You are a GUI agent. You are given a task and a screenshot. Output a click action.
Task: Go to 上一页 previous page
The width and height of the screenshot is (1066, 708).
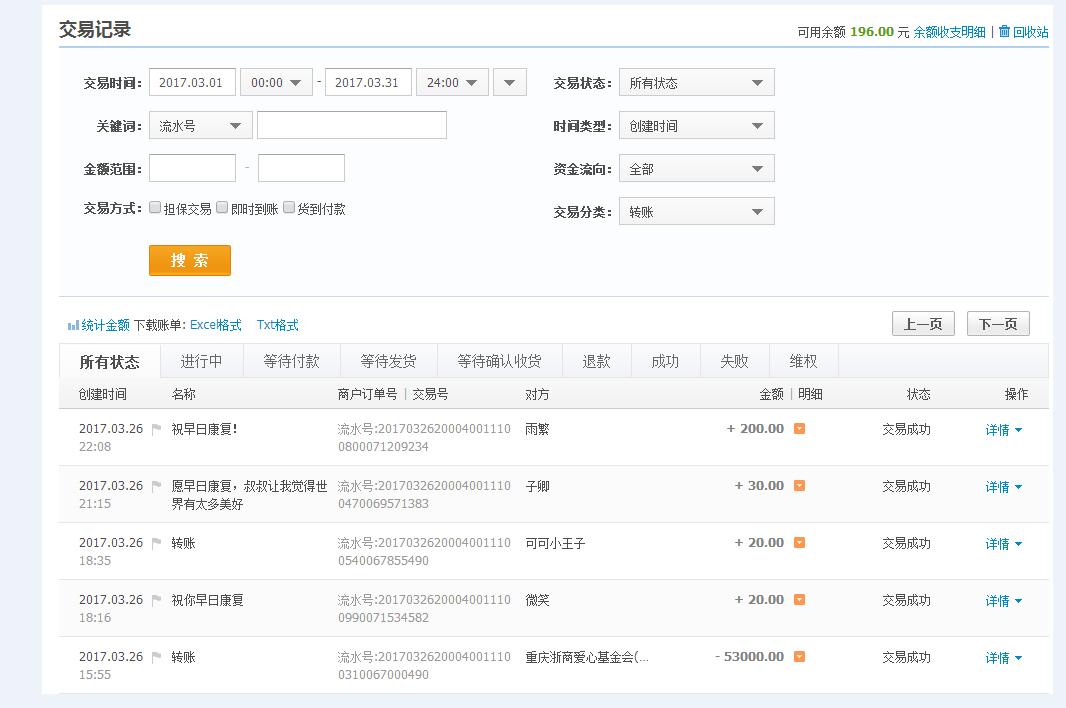[923, 324]
